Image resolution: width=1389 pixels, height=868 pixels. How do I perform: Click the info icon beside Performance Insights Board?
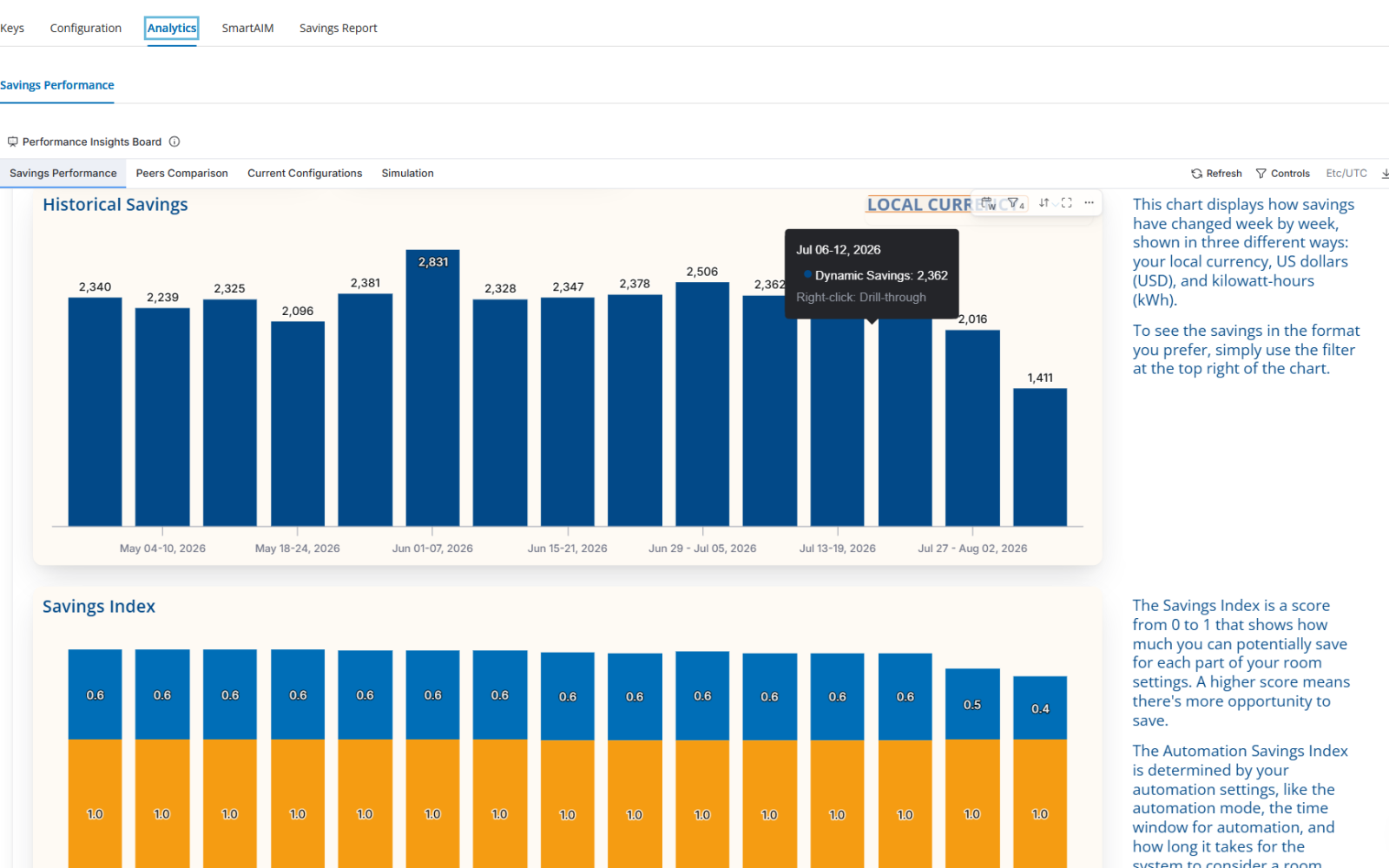(174, 141)
